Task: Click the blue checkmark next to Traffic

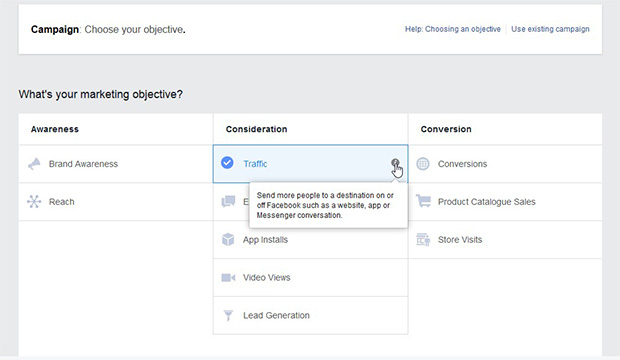Action: [x=227, y=163]
